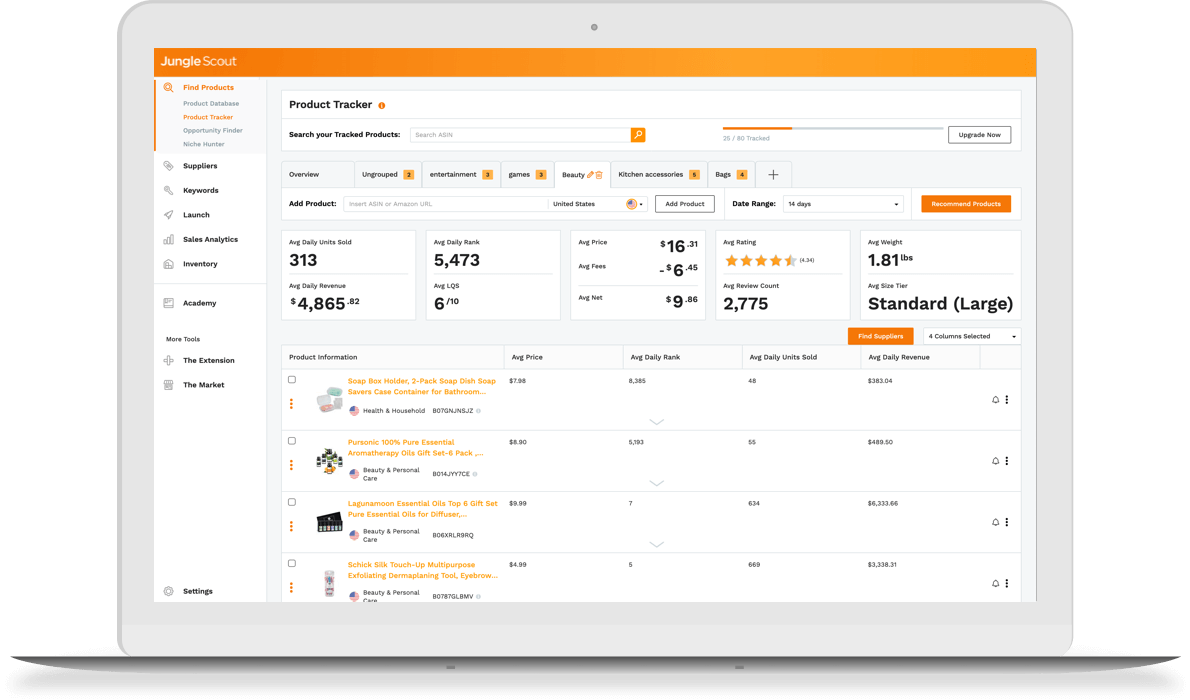Image resolution: width=1190 pixels, height=700 pixels.
Task: Click the Insert ASIN or Amazon URL field
Action: click(445, 204)
